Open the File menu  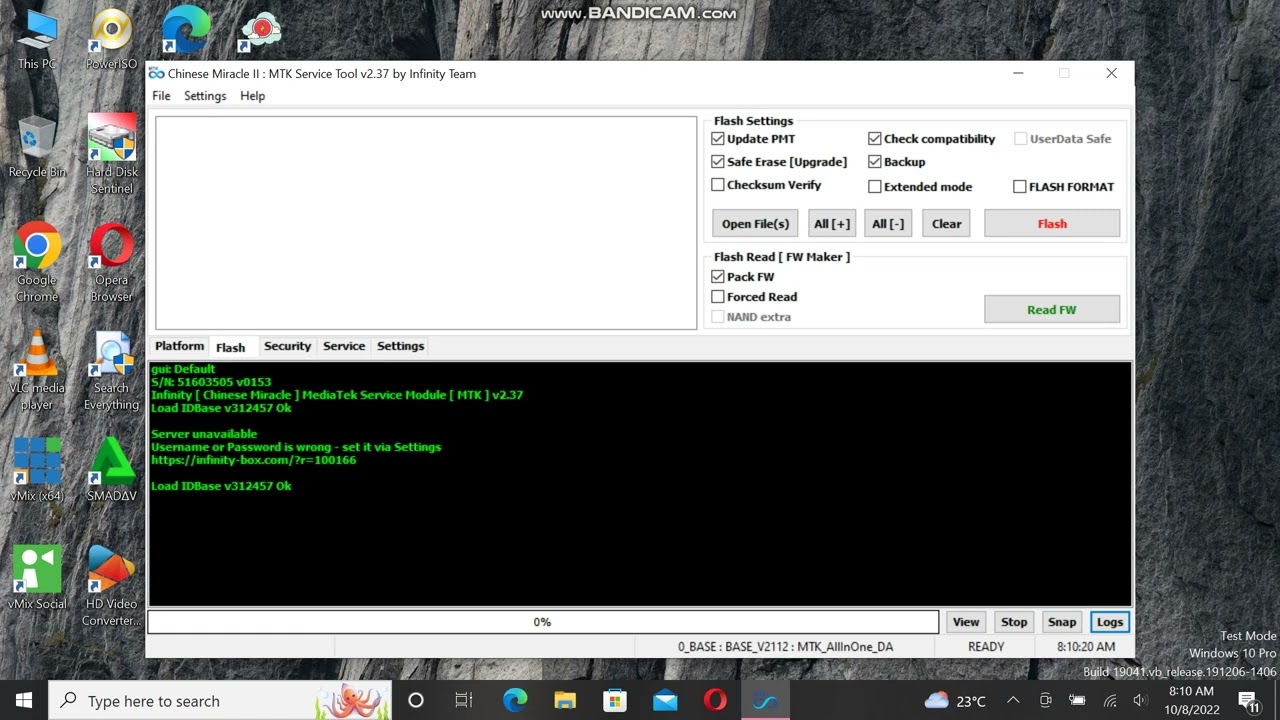(x=161, y=96)
